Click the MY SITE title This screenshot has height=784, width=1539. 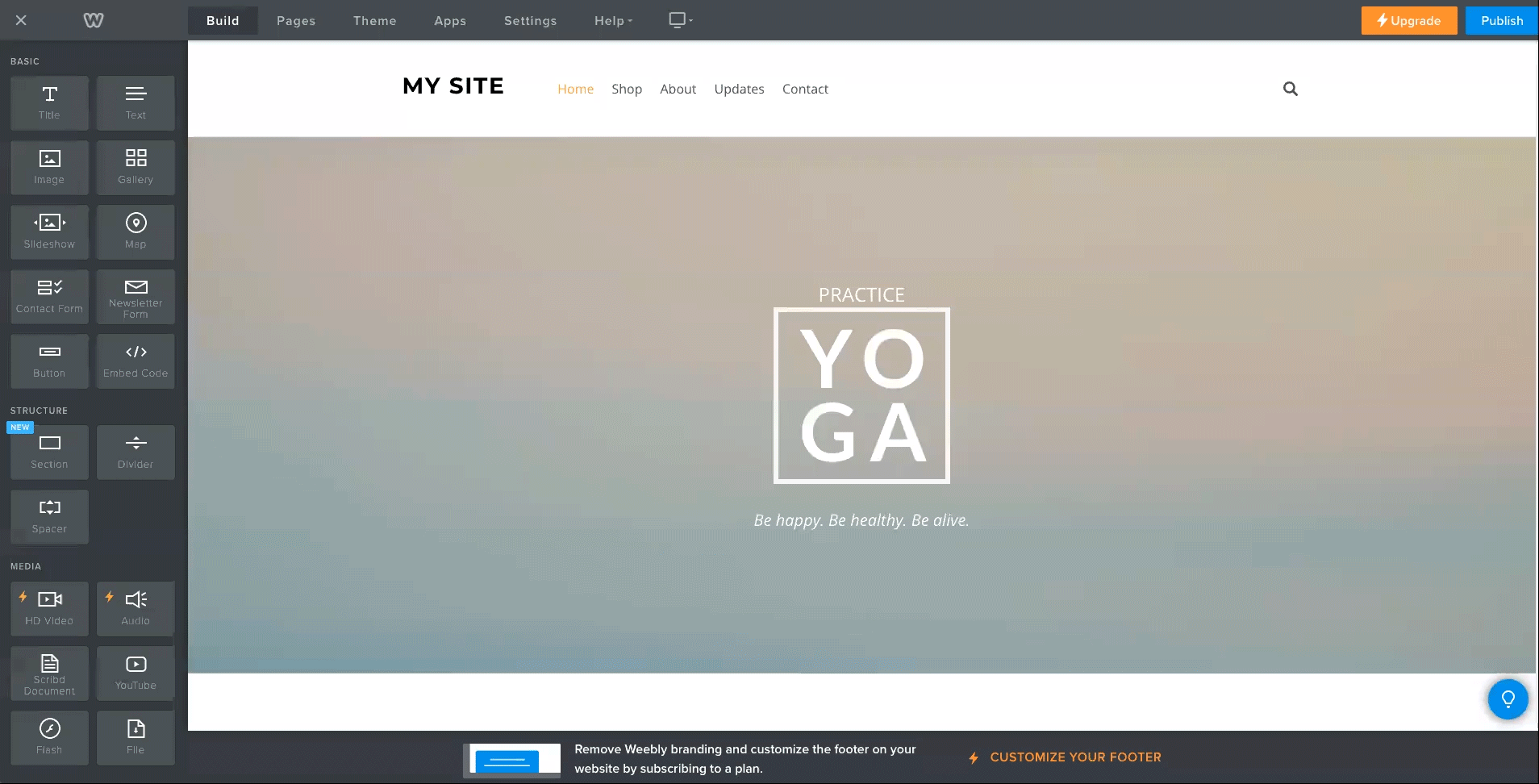(453, 86)
